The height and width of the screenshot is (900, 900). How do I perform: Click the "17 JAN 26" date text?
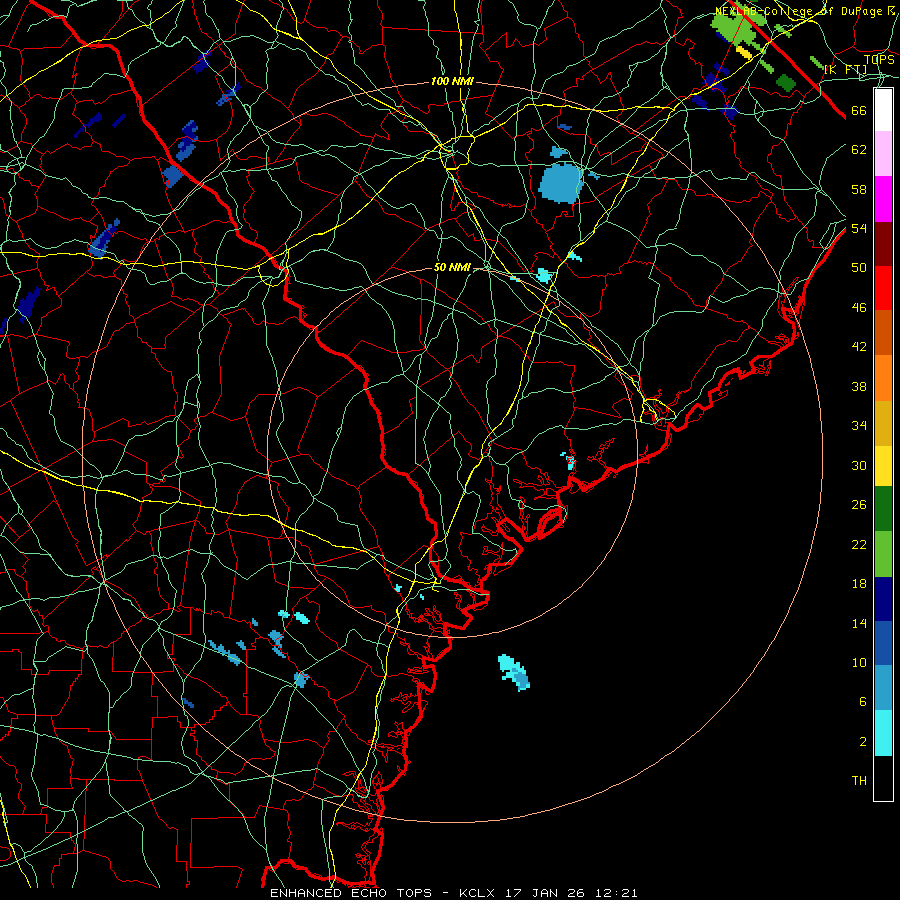[546, 893]
